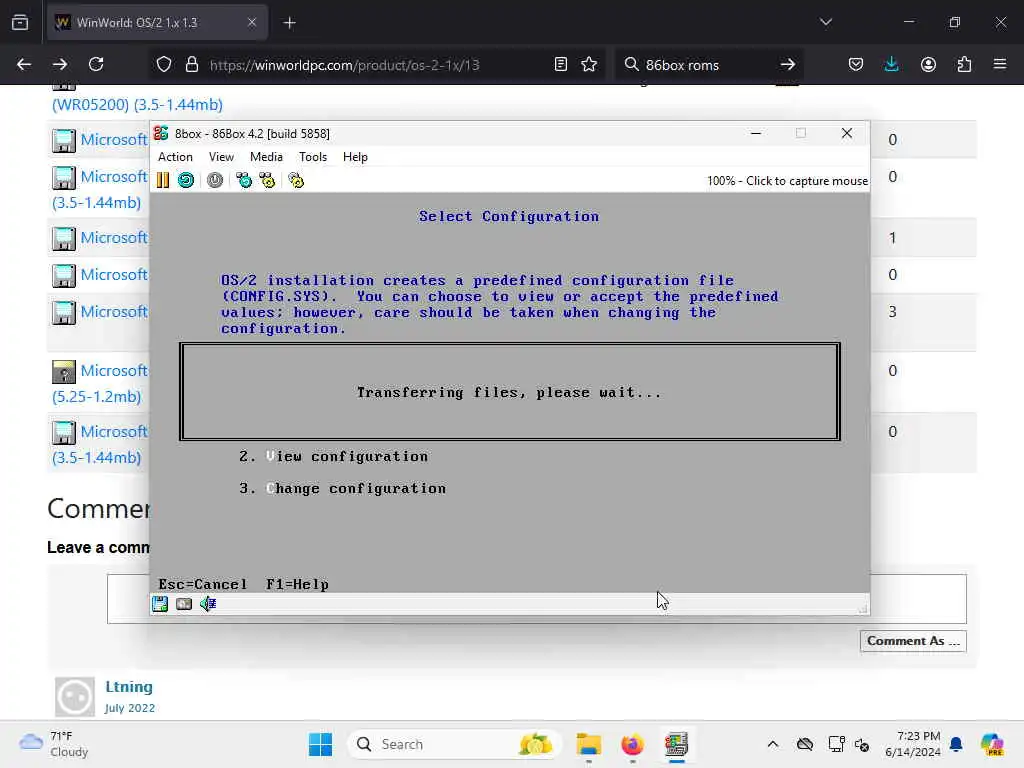Expand the list all tabs chevron
The image size is (1024, 768).
(x=826, y=23)
